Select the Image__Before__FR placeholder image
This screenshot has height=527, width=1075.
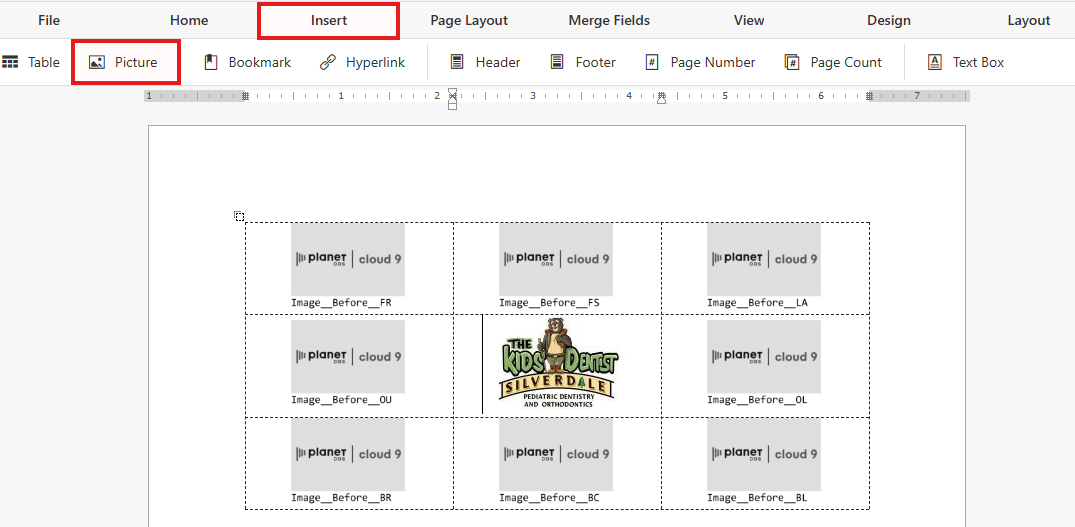point(348,259)
